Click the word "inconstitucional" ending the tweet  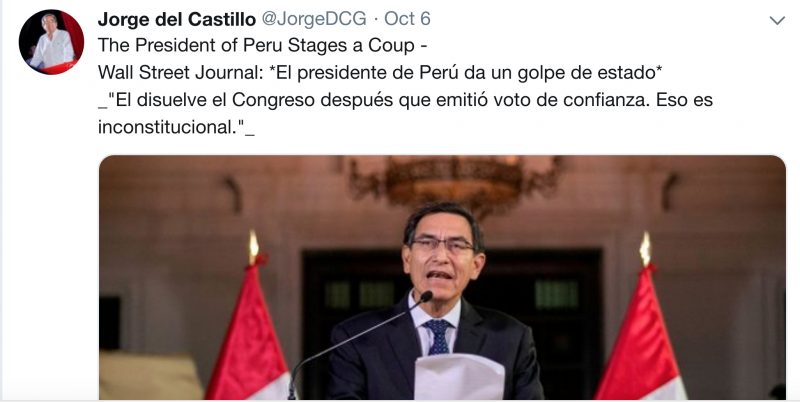(165, 127)
